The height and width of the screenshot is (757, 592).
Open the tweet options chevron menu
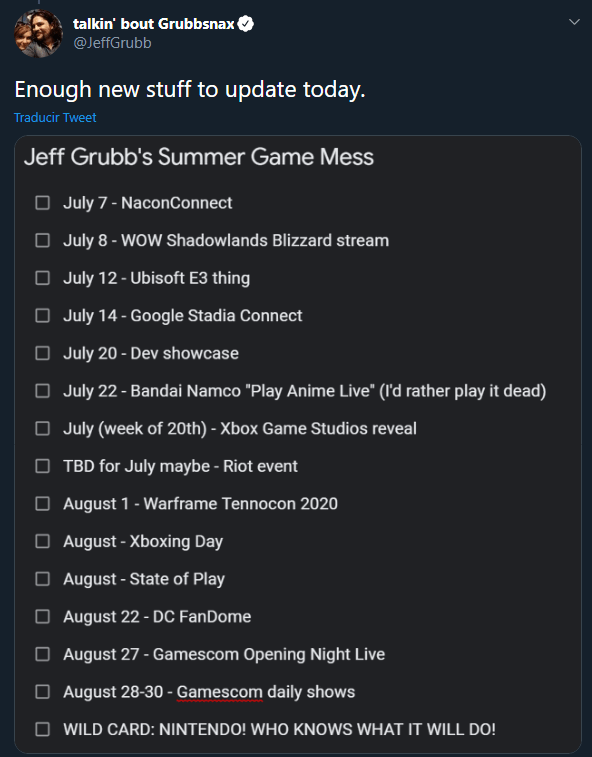tap(574, 22)
